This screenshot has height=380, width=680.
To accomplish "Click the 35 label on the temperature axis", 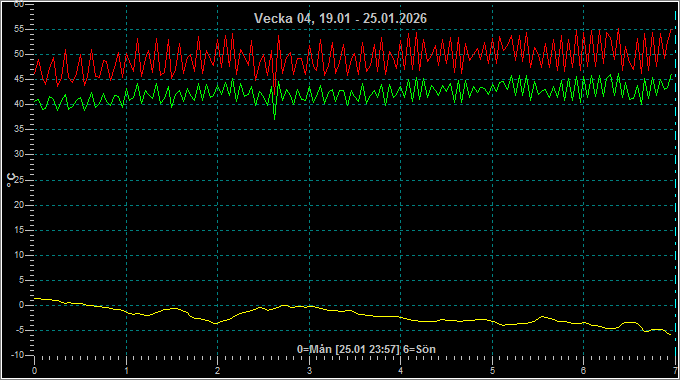I will (x=19, y=129).
